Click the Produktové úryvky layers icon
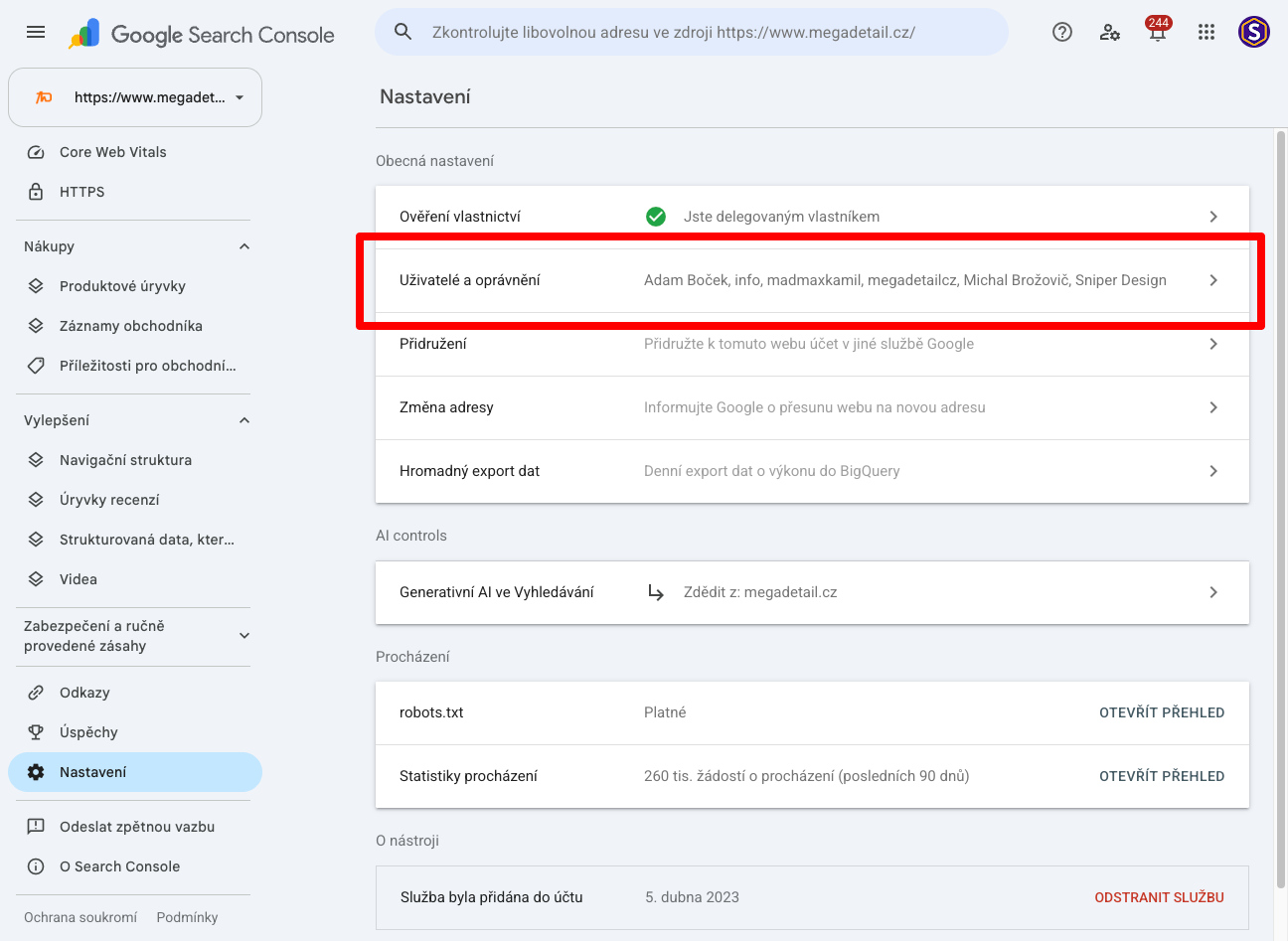 [x=36, y=286]
